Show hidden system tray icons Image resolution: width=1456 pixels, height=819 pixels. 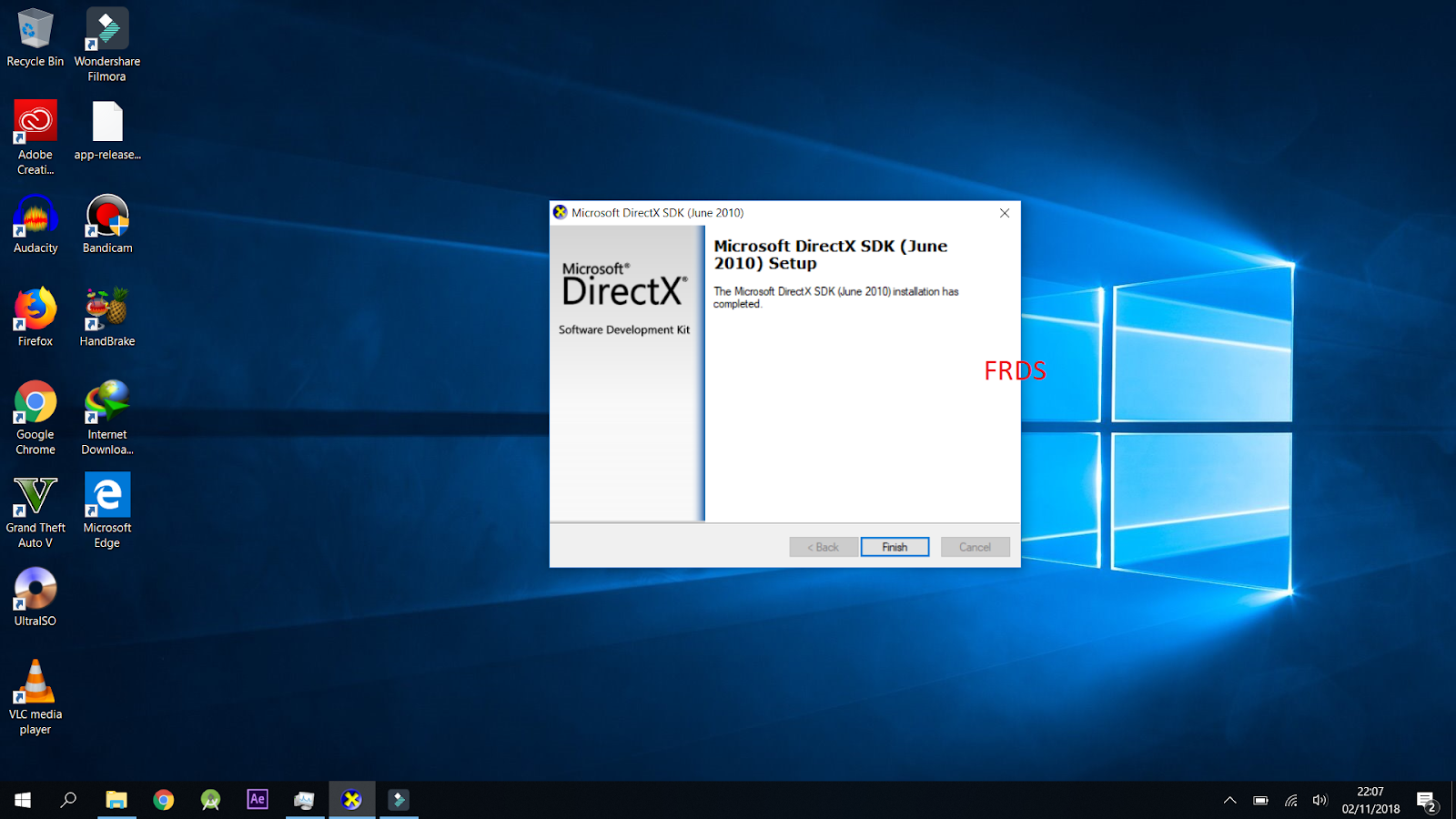[1229, 801]
